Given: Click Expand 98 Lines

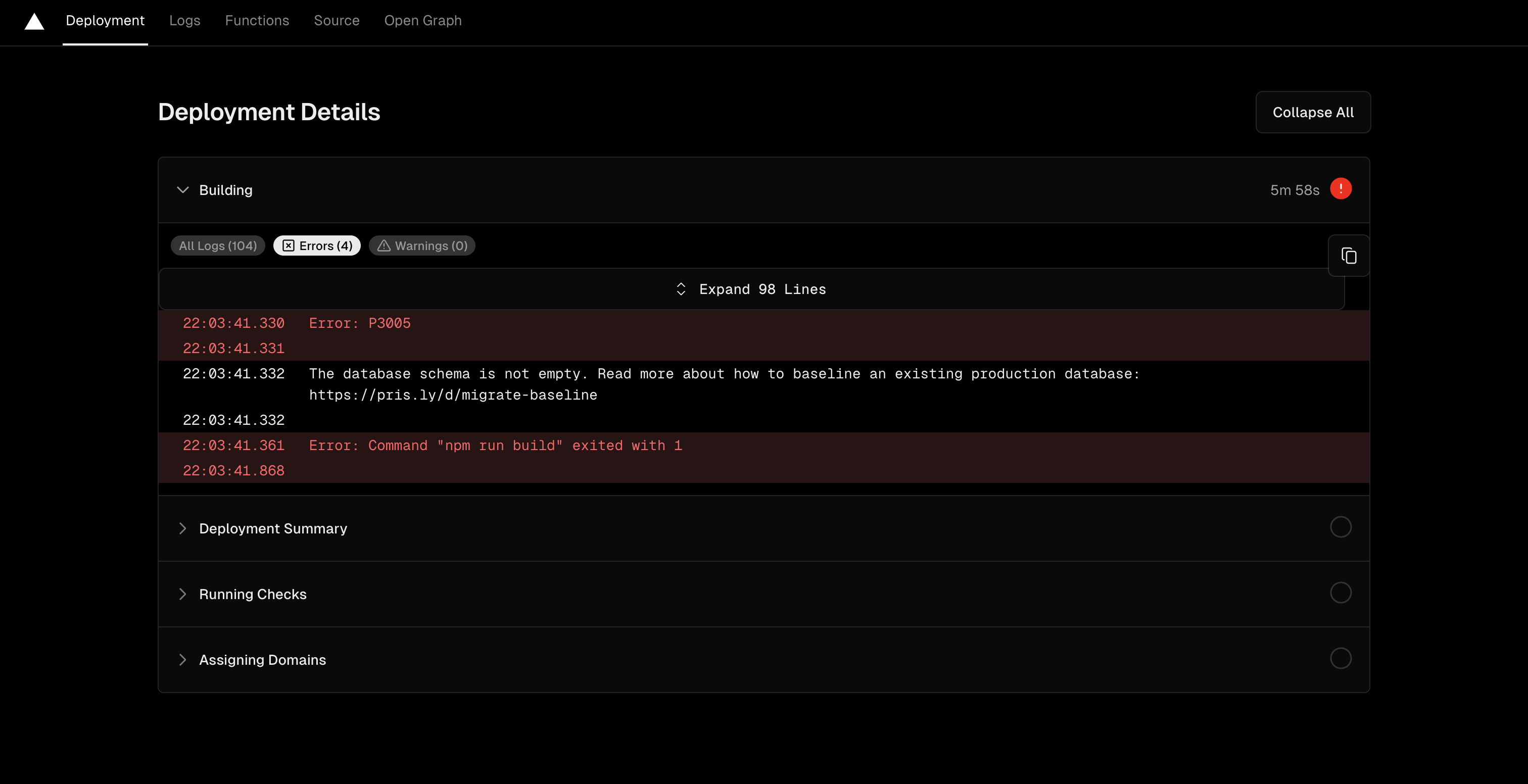Looking at the screenshot, I should [762, 289].
